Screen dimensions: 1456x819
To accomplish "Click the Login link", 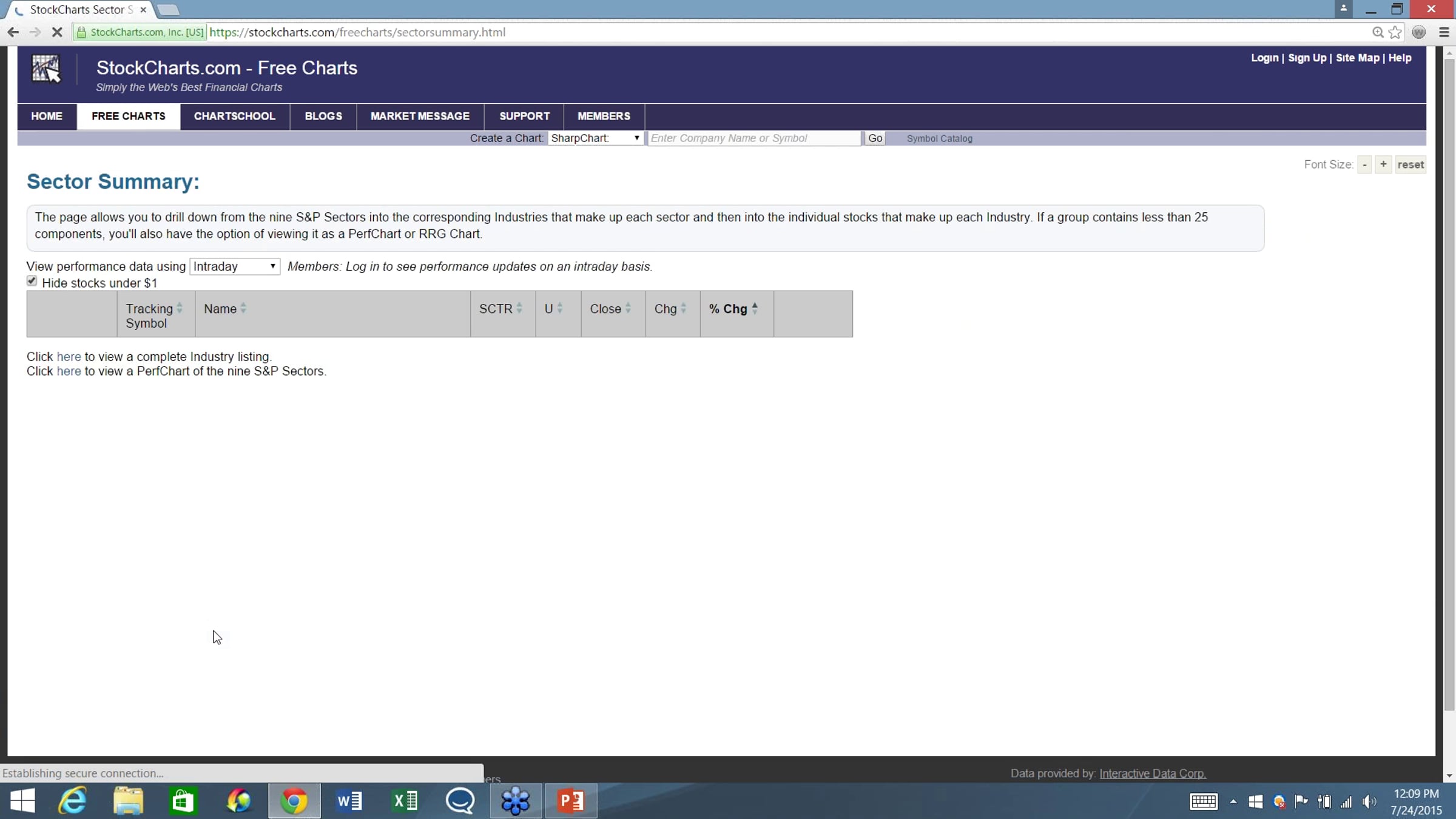I will (1264, 58).
